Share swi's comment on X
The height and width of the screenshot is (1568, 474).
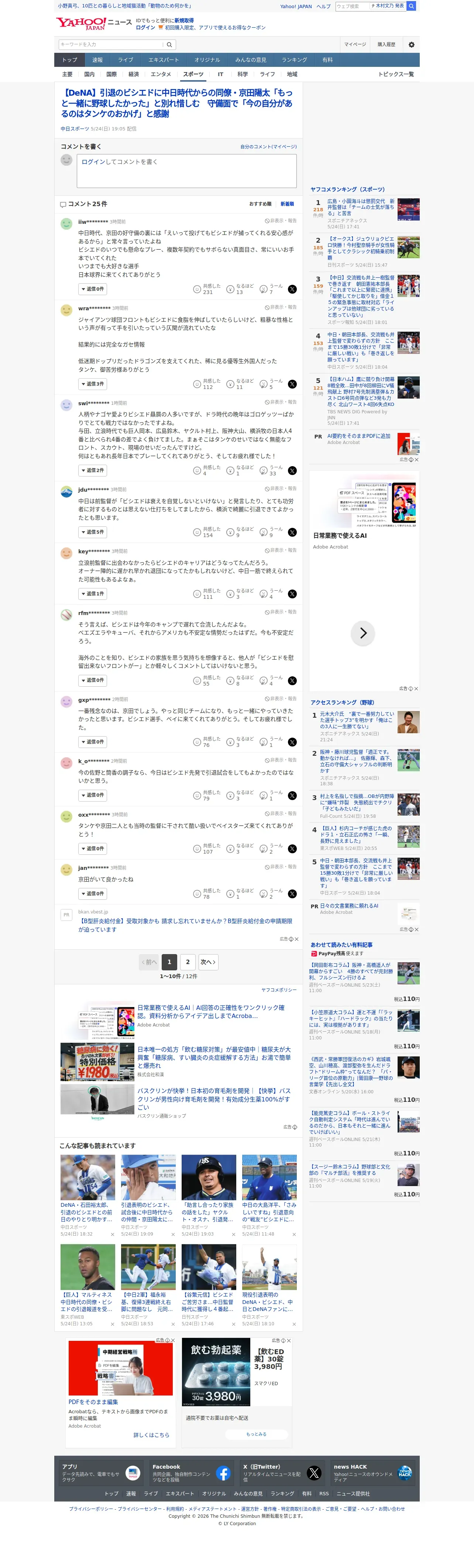(292, 471)
